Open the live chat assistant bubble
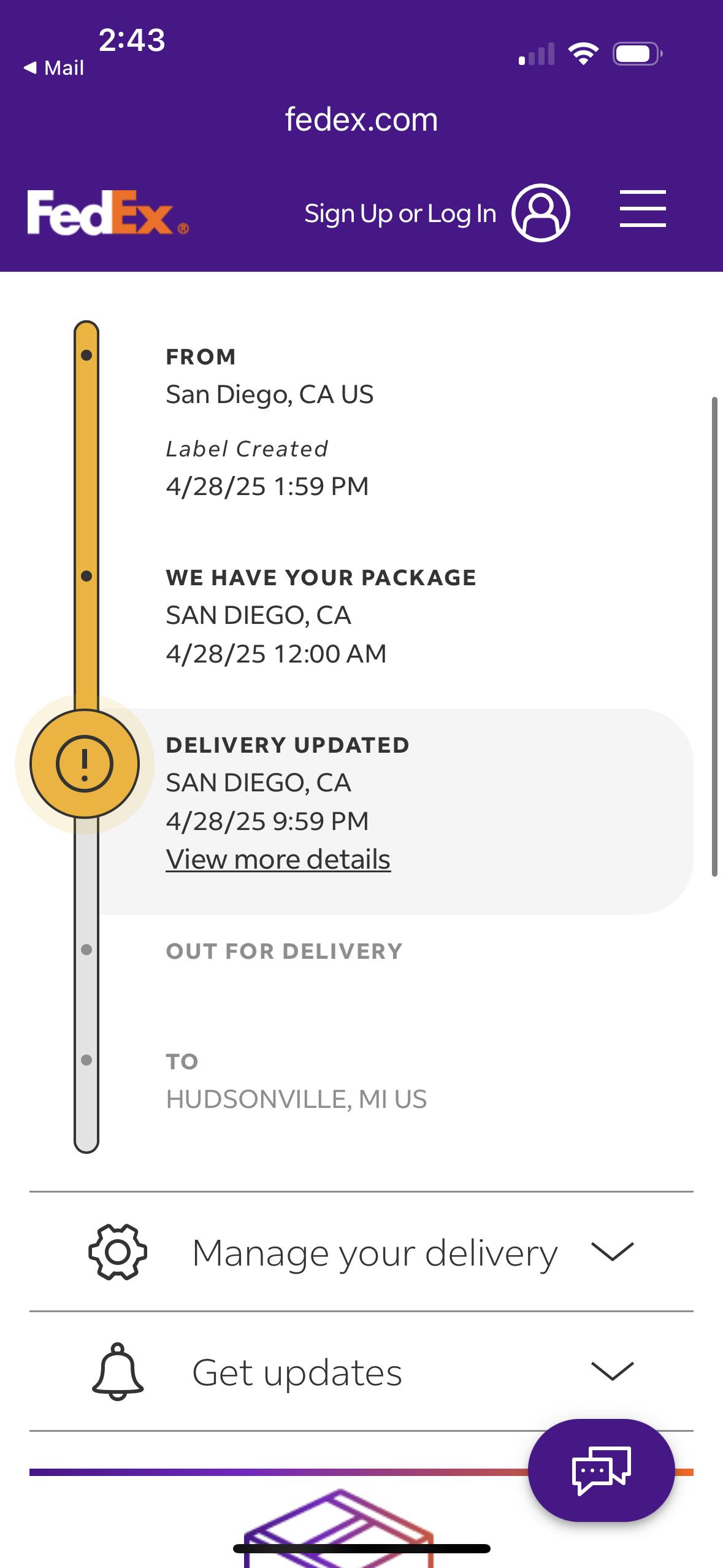Image resolution: width=723 pixels, height=1568 pixels. tap(601, 1470)
